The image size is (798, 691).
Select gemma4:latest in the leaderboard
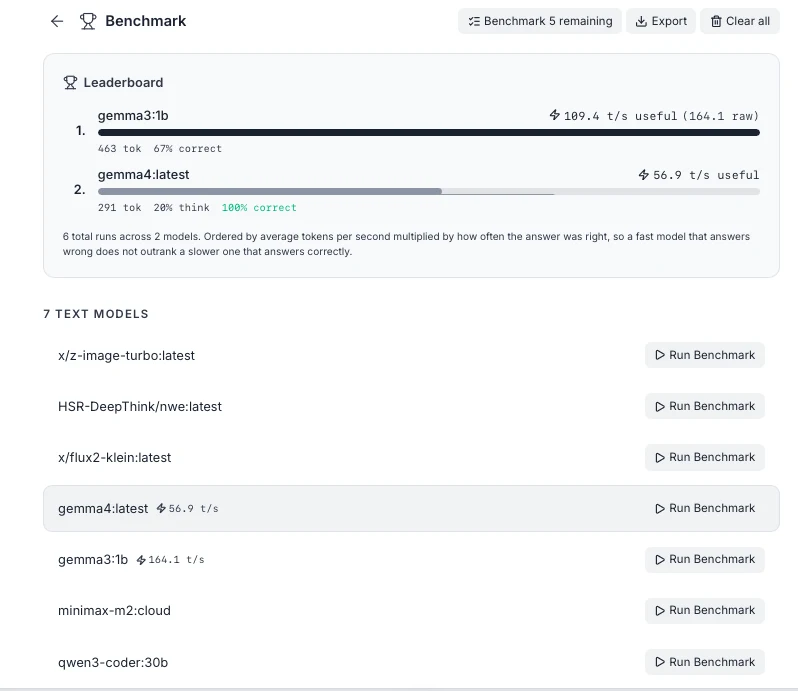tap(144, 175)
